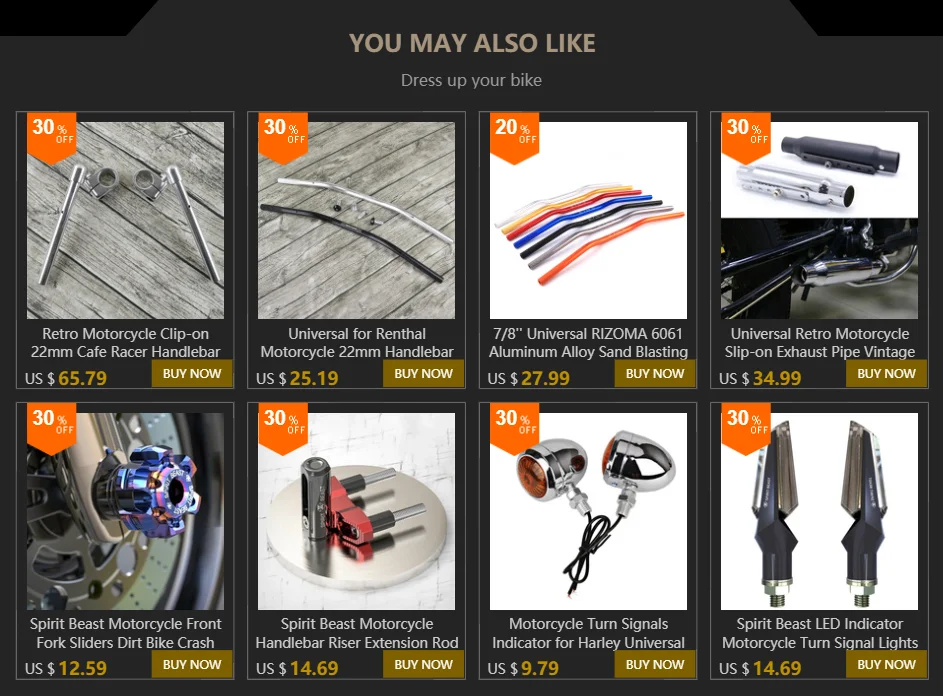The height and width of the screenshot is (696, 943).
Task: Click BUY NOW for the $25.19 handlebar
Action: pos(423,374)
